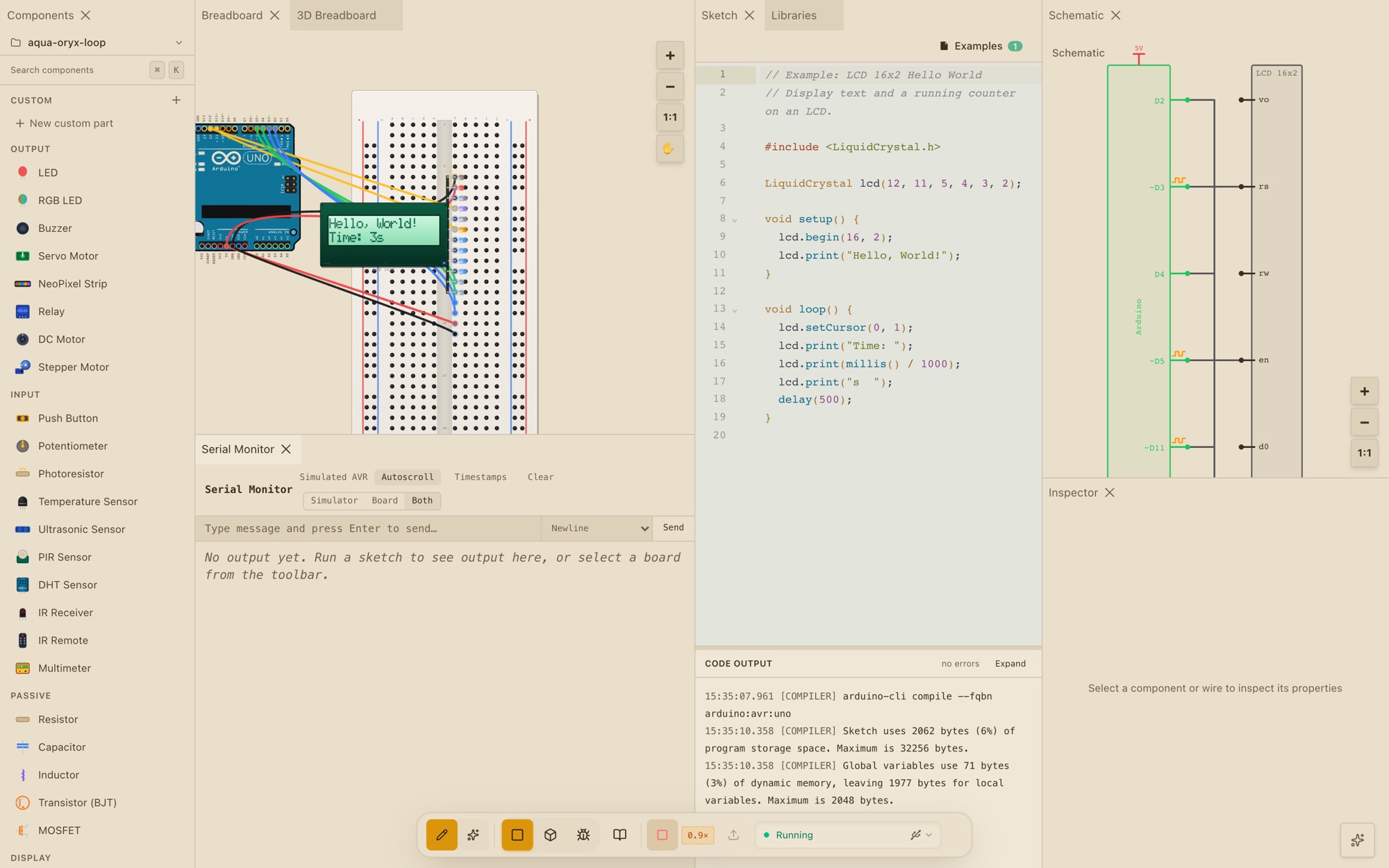Select Board serial source
The height and width of the screenshot is (868, 1389).
pos(385,501)
